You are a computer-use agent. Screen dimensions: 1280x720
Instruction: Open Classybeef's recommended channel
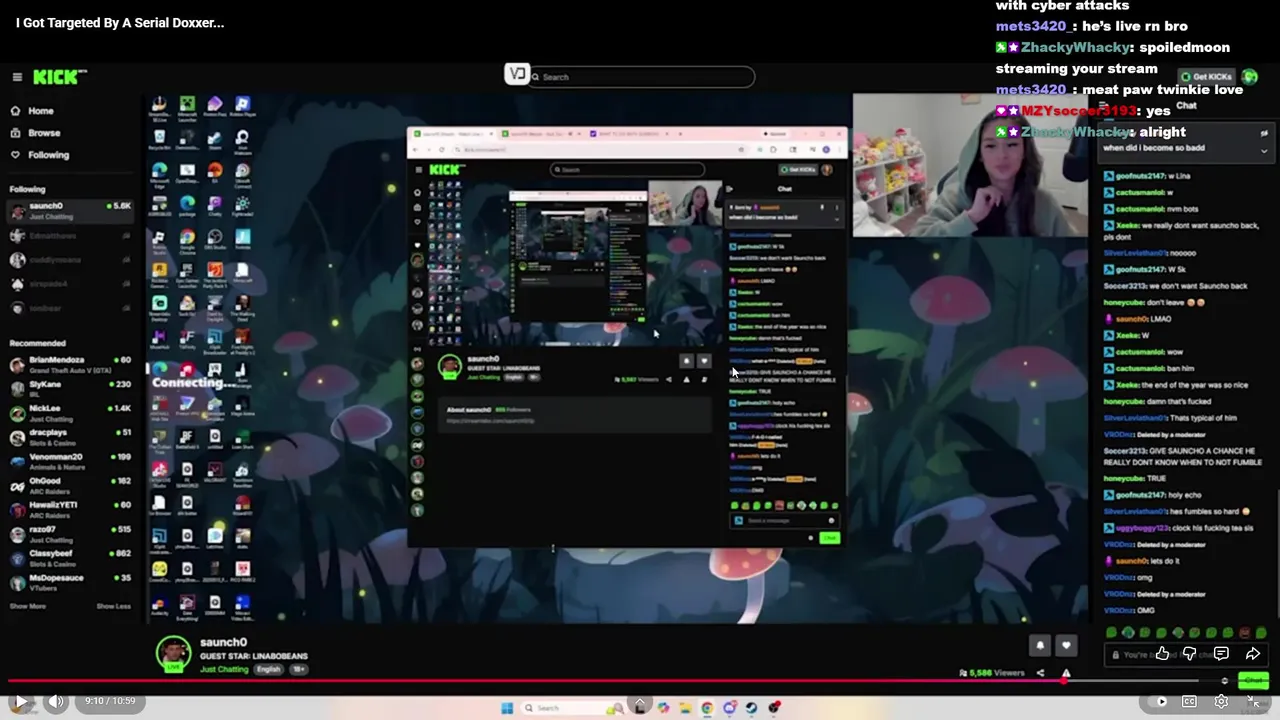tap(70, 558)
